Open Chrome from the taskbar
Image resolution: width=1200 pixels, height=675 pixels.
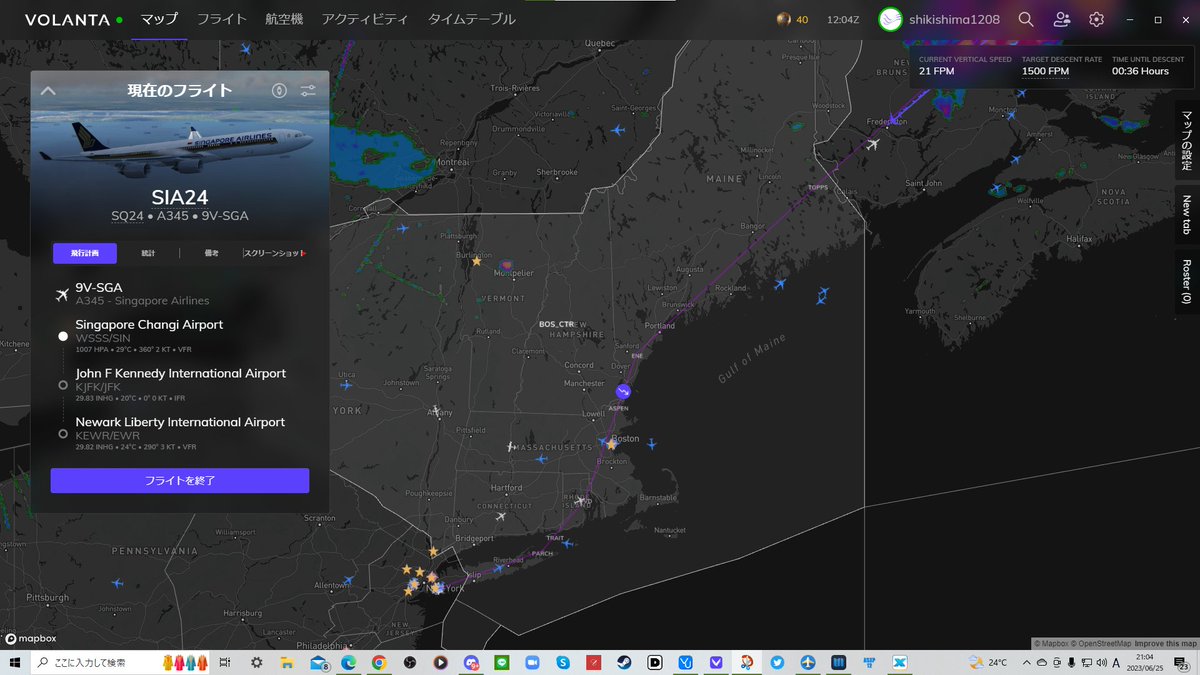click(x=379, y=662)
